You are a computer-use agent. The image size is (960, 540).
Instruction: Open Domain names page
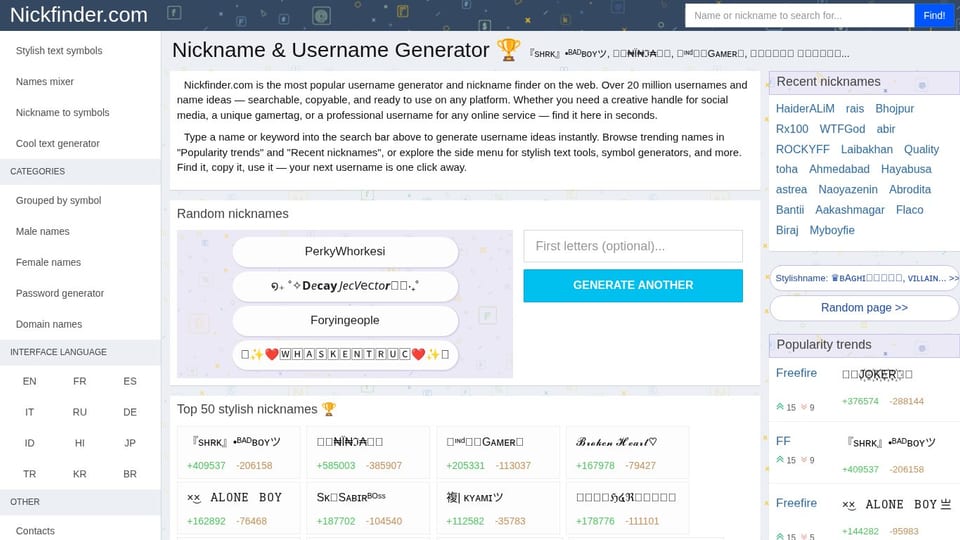pos(49,324)
